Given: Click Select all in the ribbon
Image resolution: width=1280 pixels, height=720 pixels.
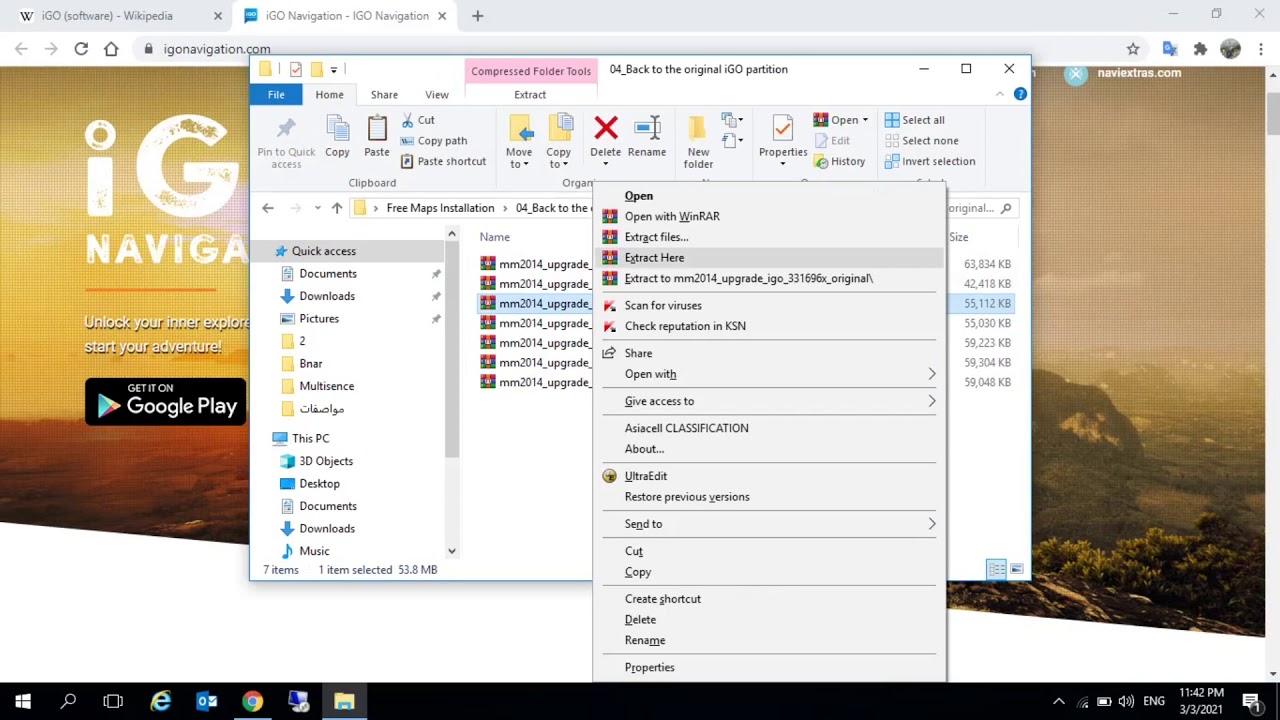Looking at the screenshot, I should coord(914,120).
